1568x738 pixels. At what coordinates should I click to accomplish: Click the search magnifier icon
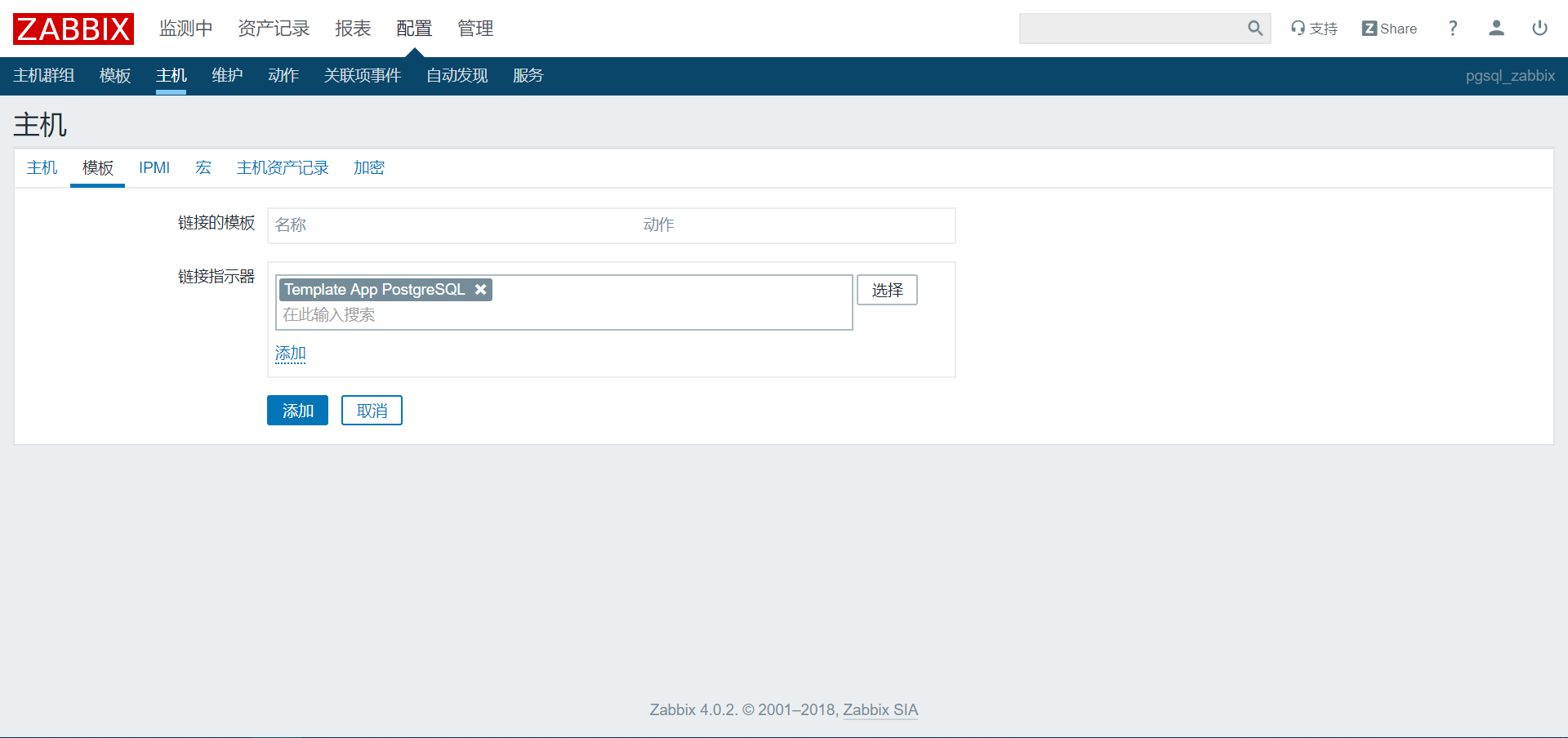point(1254,29)
